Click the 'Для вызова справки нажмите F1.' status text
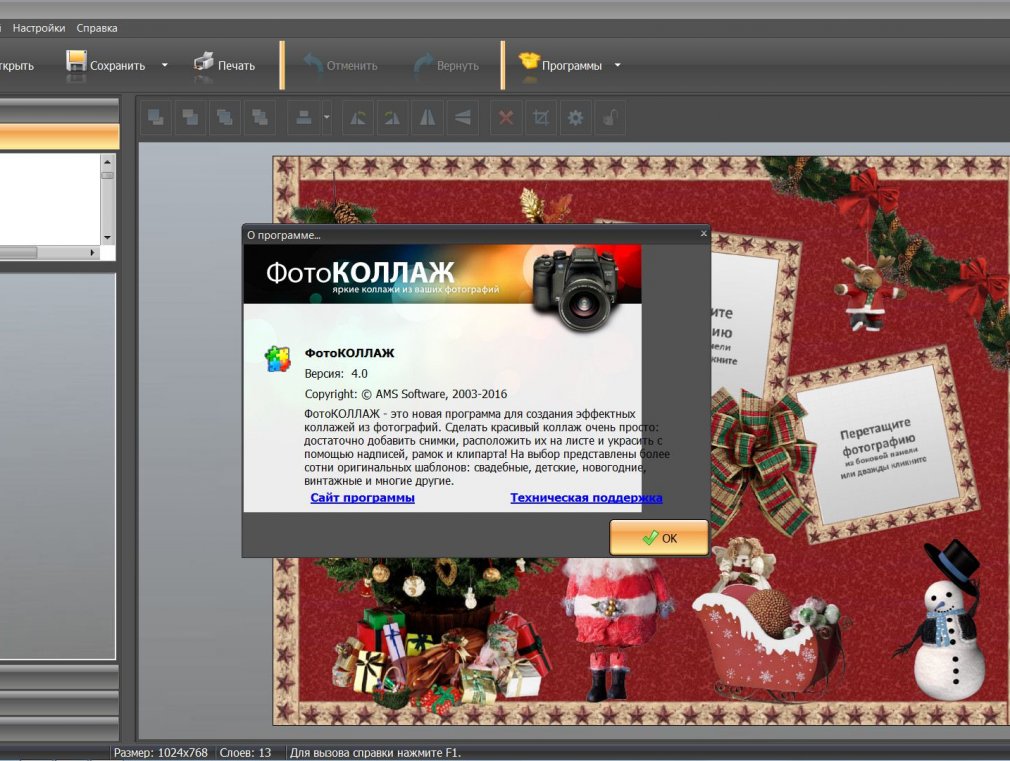Viewport: 1010px width, 761px height. (x=376, y=753)
